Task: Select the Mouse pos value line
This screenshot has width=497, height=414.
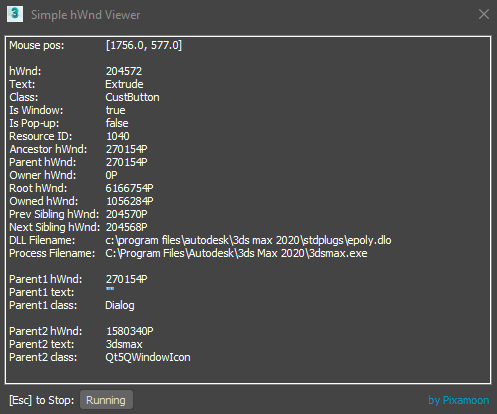Action: click(x=144, y=45)
